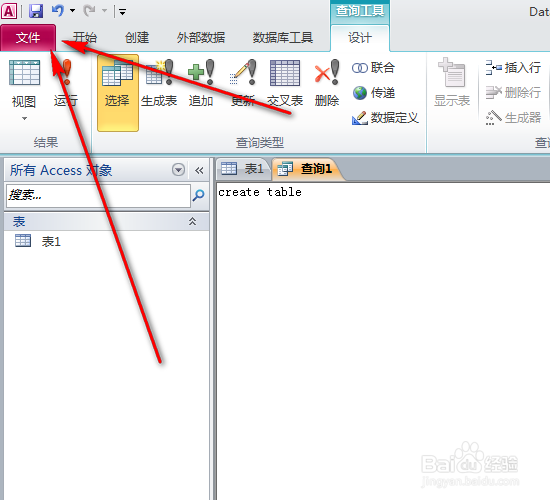Screen dimensions: 550x500
Task: Open the 所有 Access 对象 navigation menu arrow
Action: [x=178, y=170]
